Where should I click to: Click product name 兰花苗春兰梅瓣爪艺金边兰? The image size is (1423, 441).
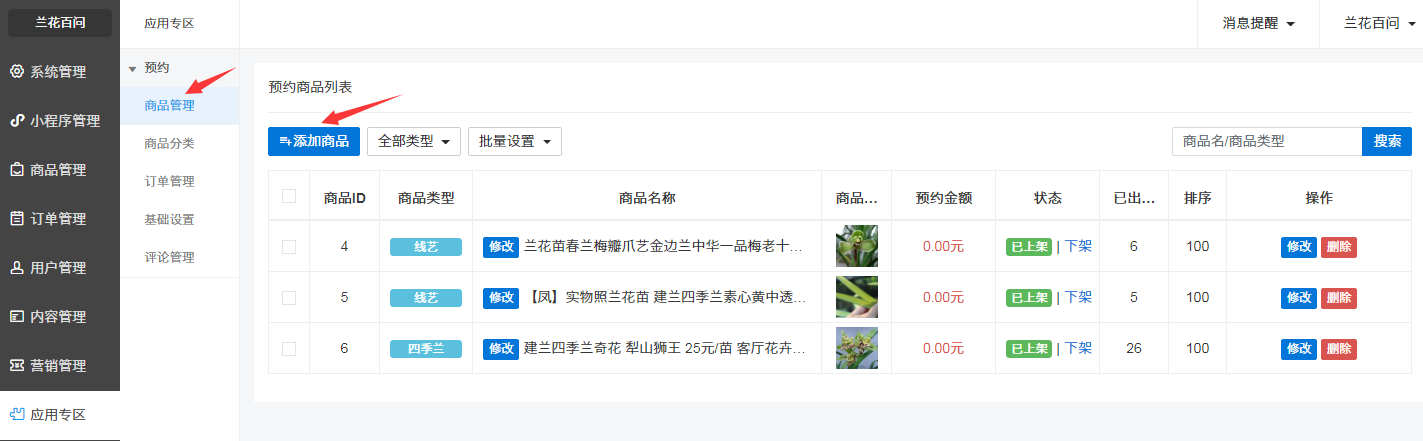click(664, 246)
